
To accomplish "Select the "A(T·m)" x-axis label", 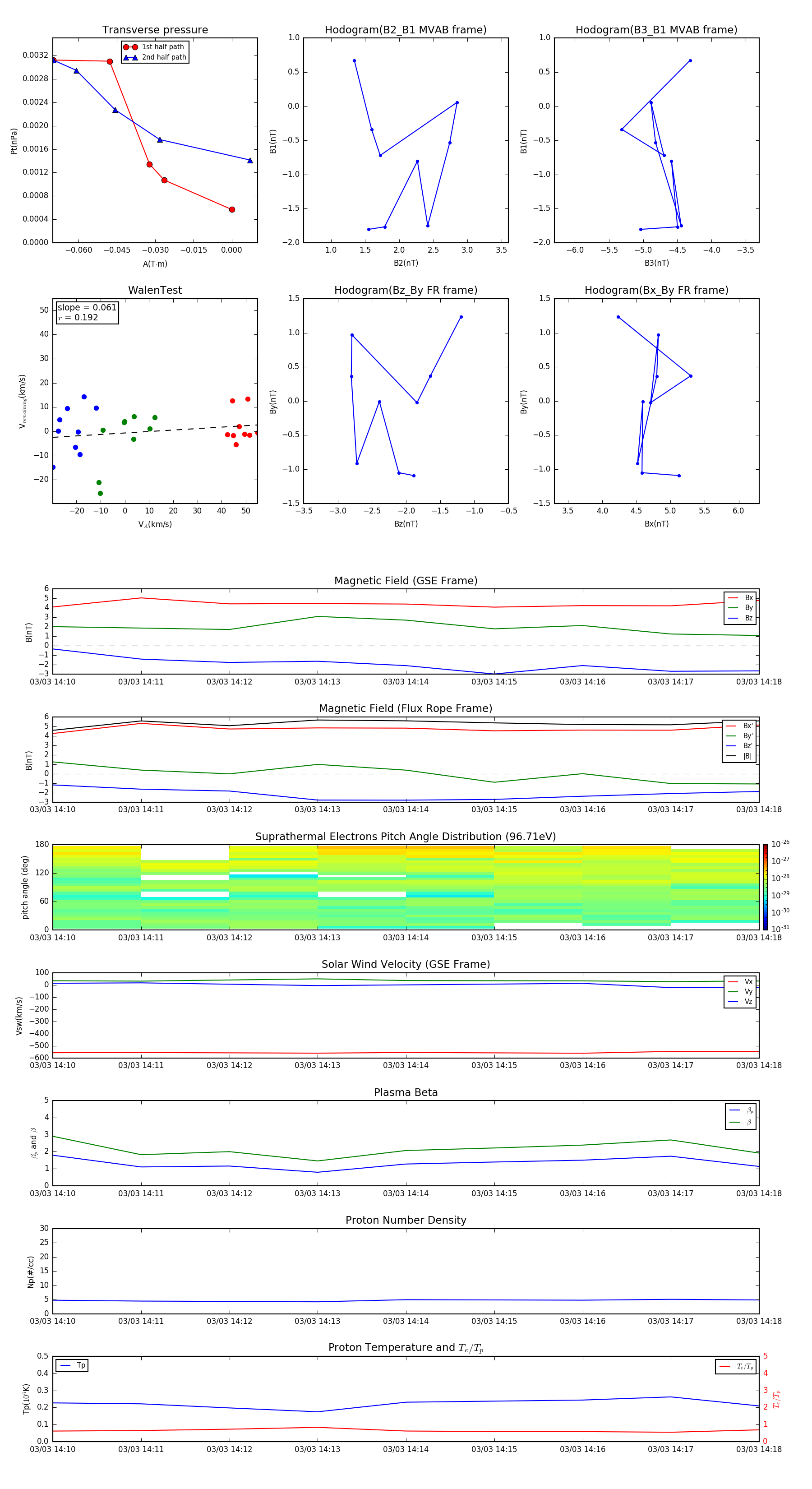I will pos(155,264).
